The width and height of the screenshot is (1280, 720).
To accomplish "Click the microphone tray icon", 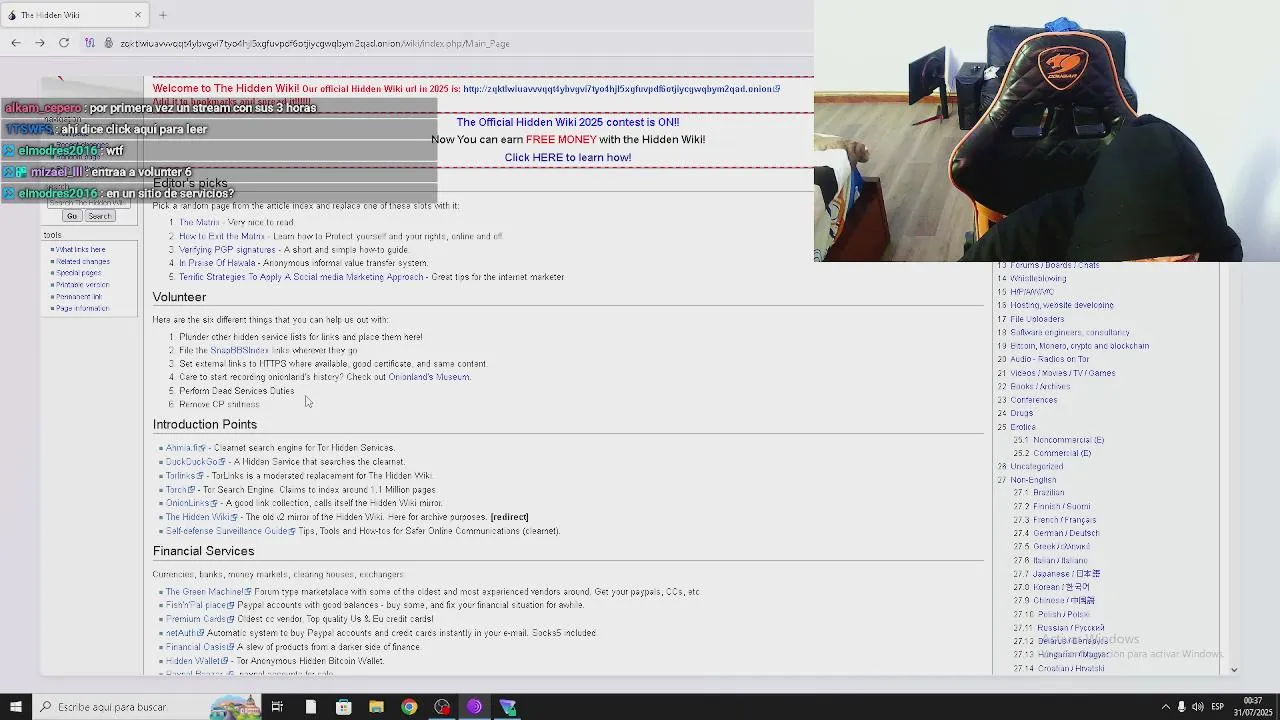I will coord(1181,707).
